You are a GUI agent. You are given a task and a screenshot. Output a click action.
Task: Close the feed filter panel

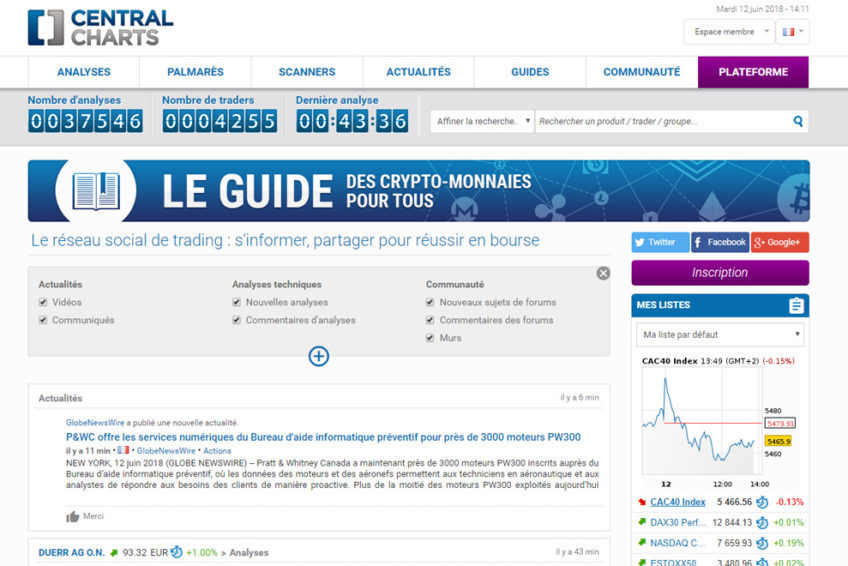pyautogui.click(x=603, y=274)
